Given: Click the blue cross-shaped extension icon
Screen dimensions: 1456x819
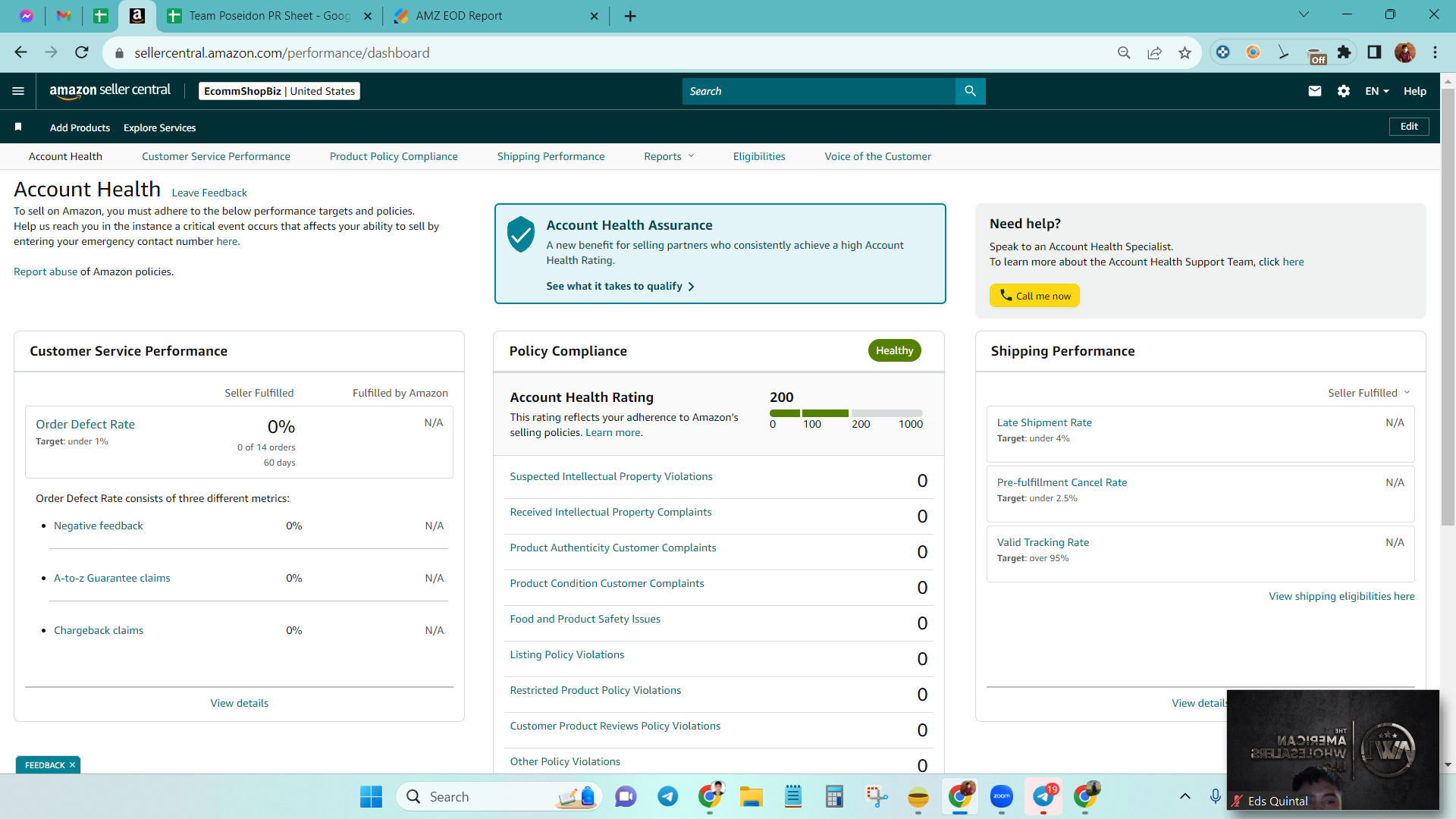Looking at the screenshot, I should point(1222,52).
